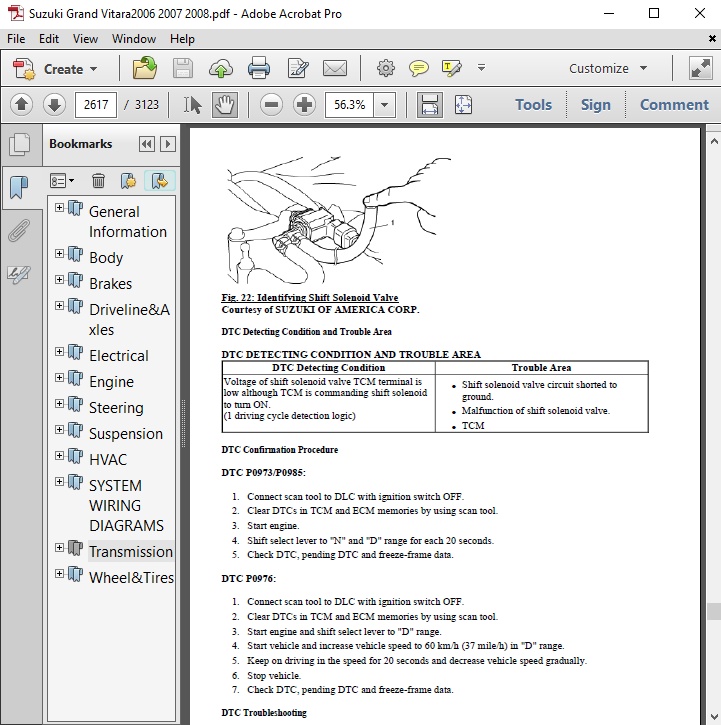The width and height of the screenshot is (721, 725).
Task: Choose the Select tool cursor icon
Action: 192,104
